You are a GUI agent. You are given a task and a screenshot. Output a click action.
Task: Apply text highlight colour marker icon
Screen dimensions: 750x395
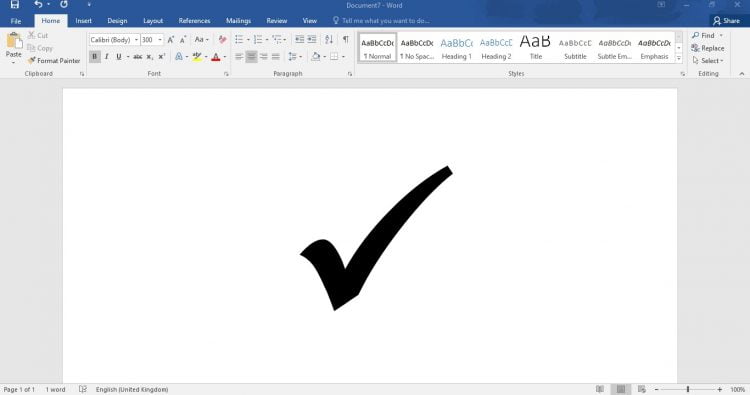tap(197, 56)
